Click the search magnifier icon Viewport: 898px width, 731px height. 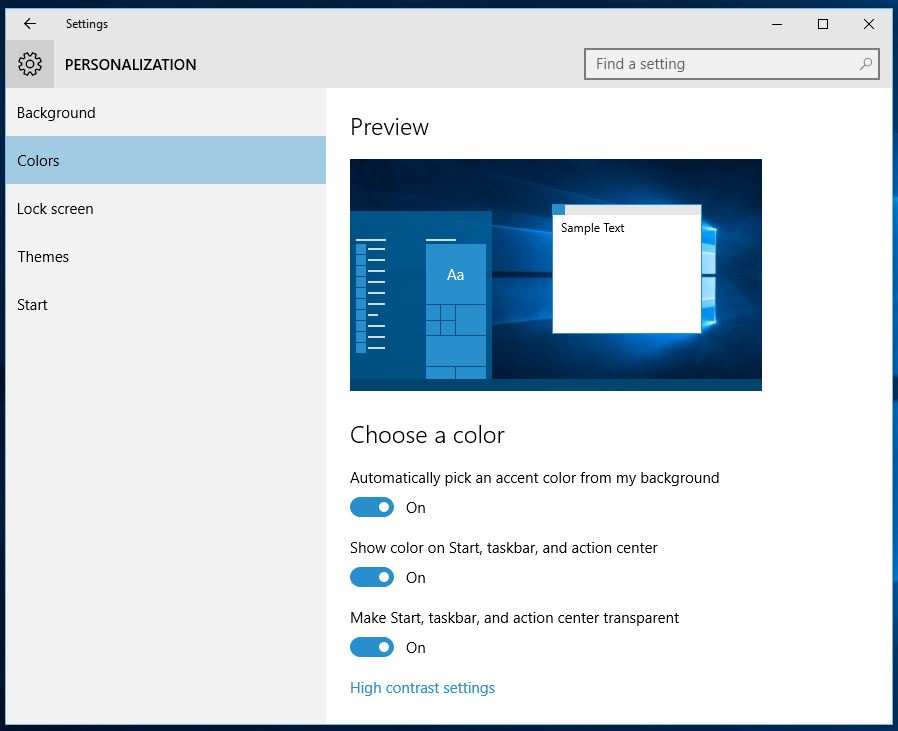(x=865, y=64)
